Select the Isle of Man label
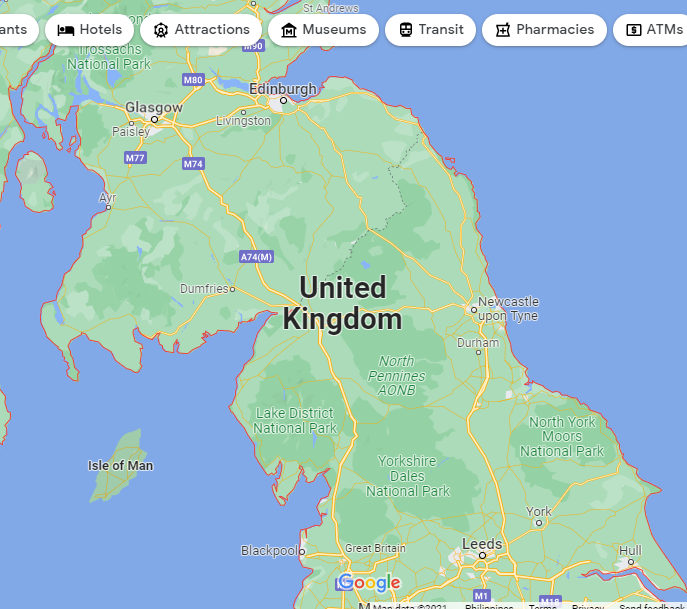Image resolution: width=687 pixels, height=609 pixels. pos(120,465)
